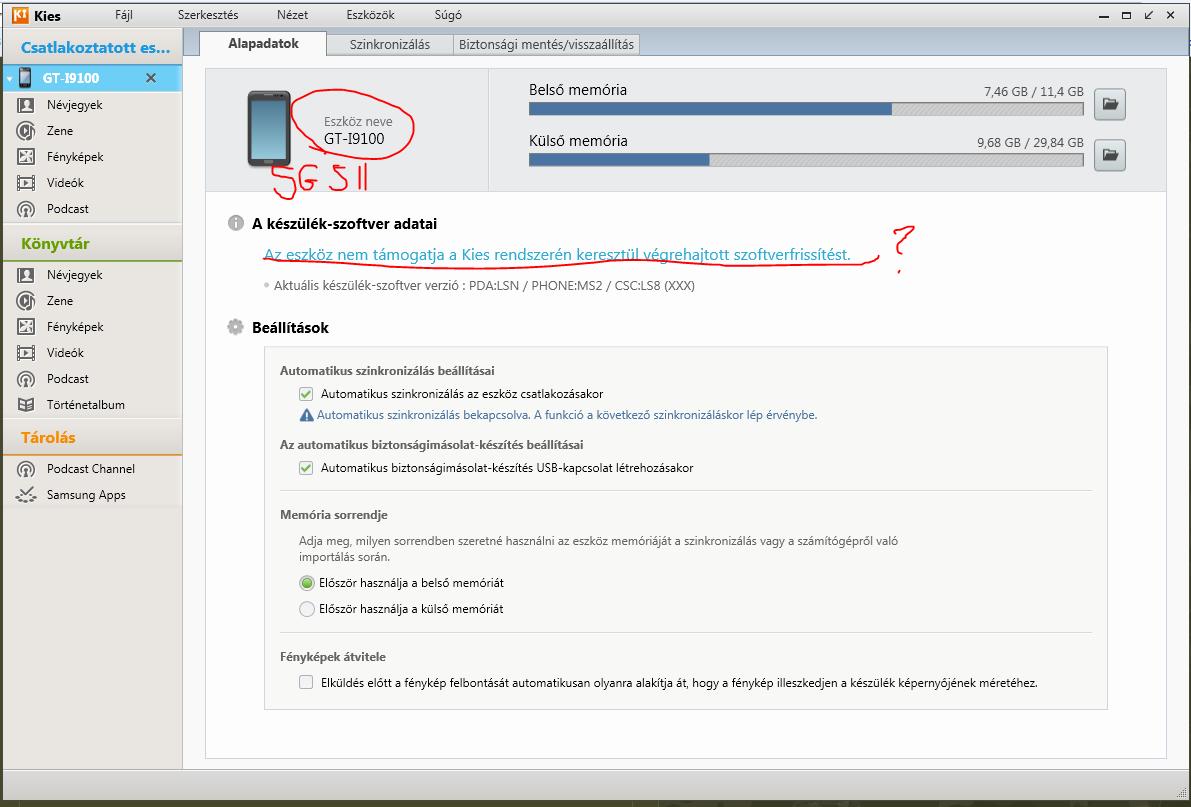1191x807 pixels.
Task: Click the phone image next to device name
Action: [269, 128]
